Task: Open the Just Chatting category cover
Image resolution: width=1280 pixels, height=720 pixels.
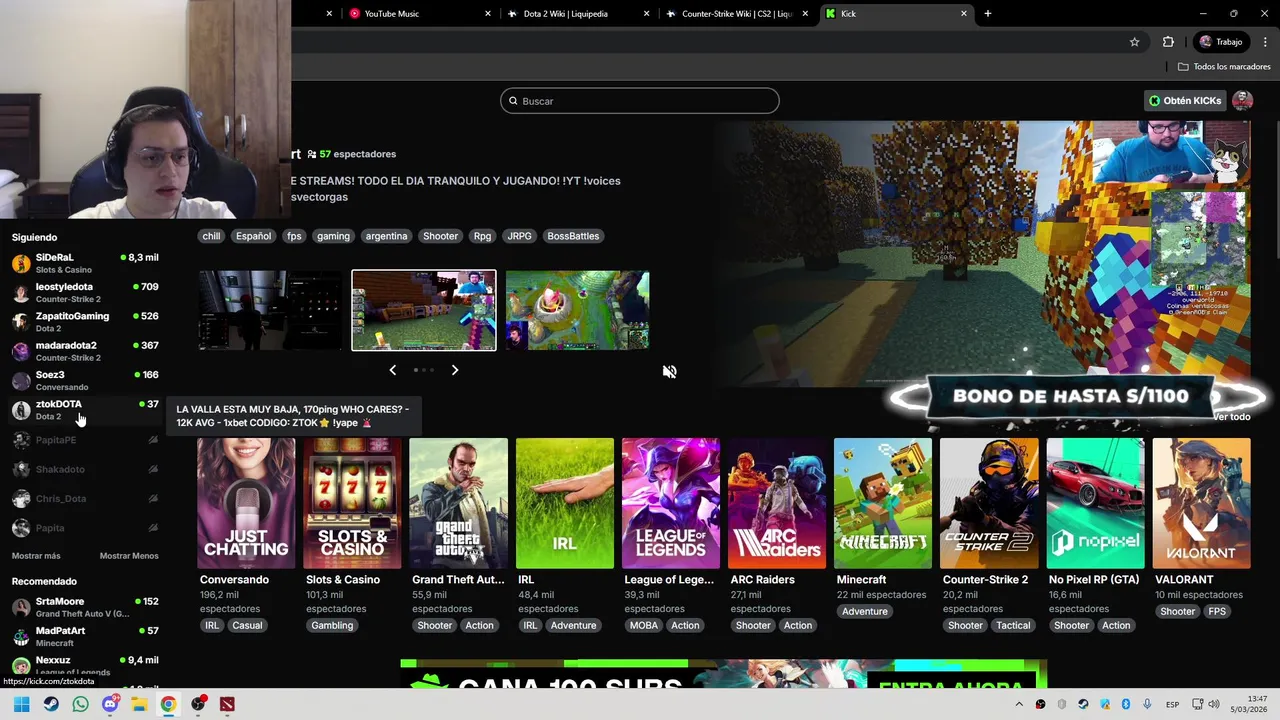Action: (246, 503)
